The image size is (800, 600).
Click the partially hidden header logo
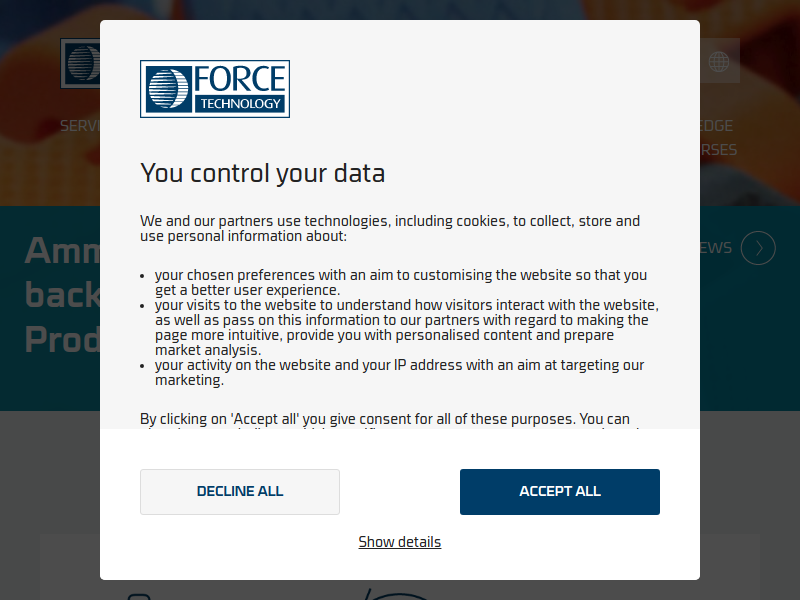80,63
